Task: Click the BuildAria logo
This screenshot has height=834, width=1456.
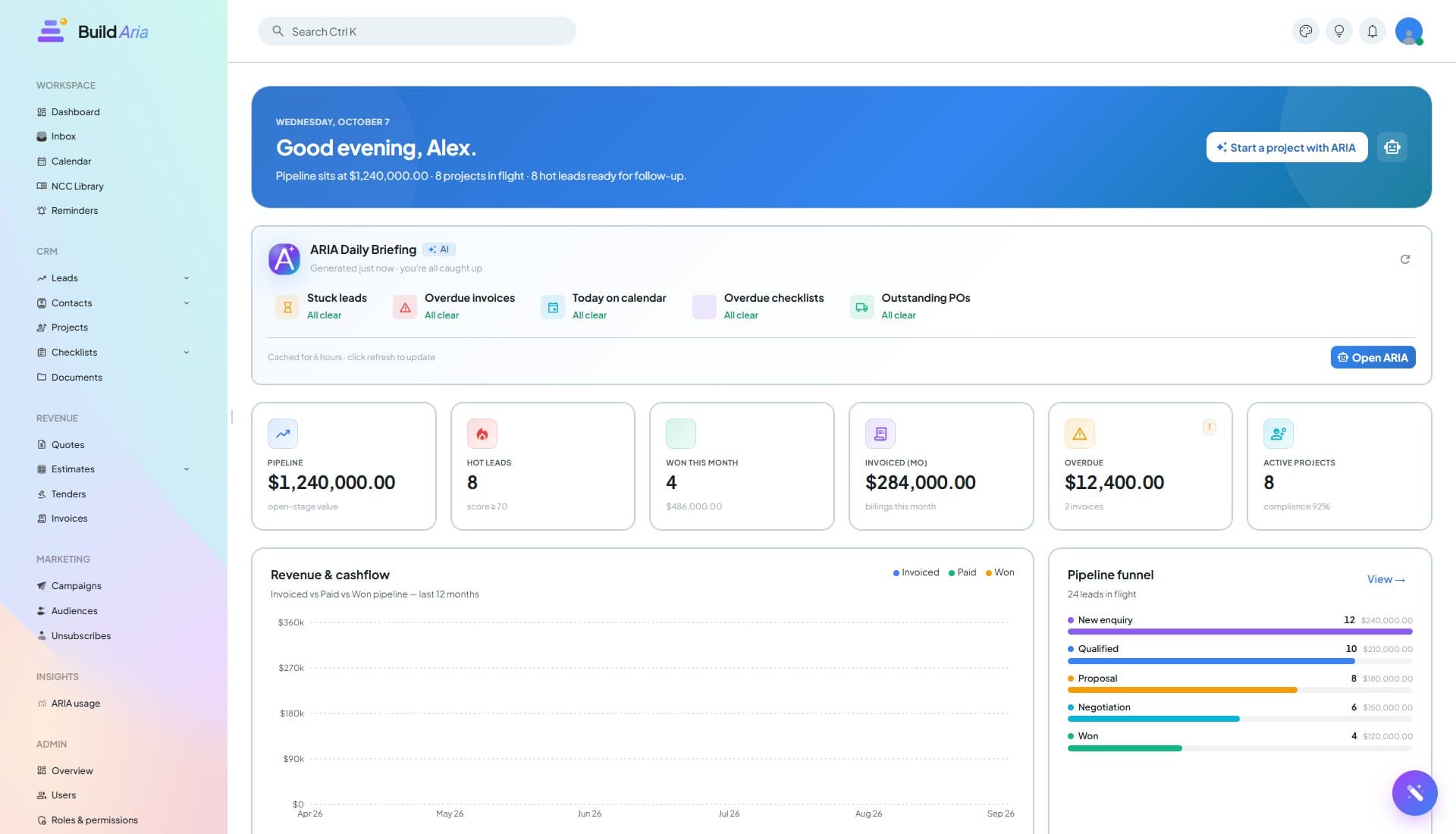Action: coord(93,31)
